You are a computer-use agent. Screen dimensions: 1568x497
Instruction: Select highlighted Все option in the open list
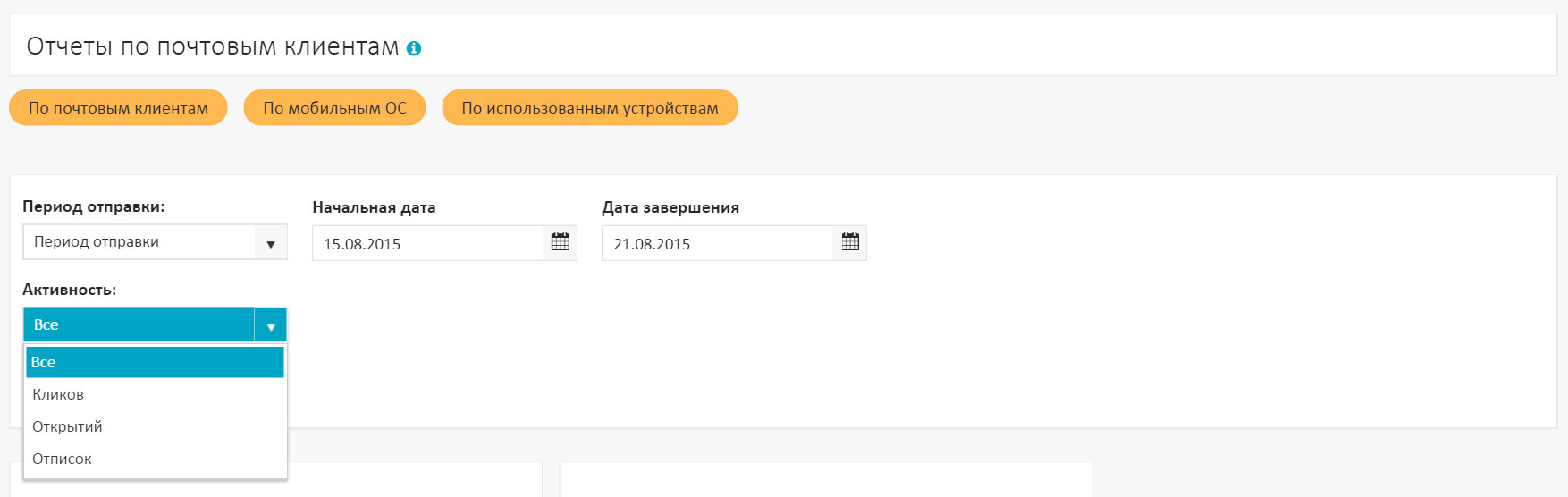click(154, 362)
